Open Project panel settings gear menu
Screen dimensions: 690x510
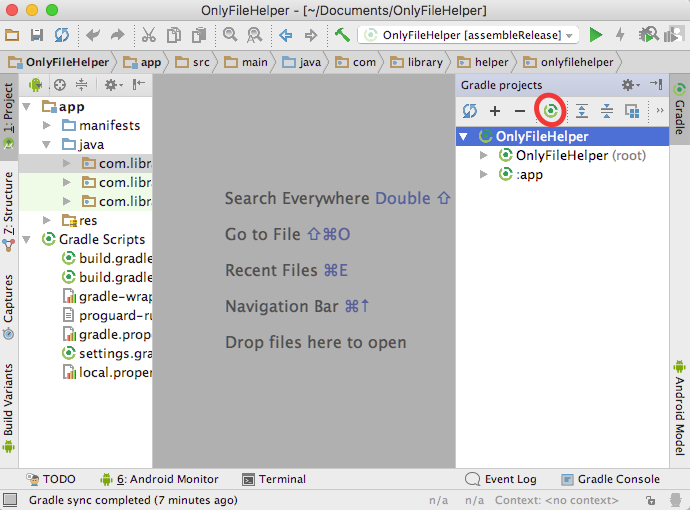[113, 84]
